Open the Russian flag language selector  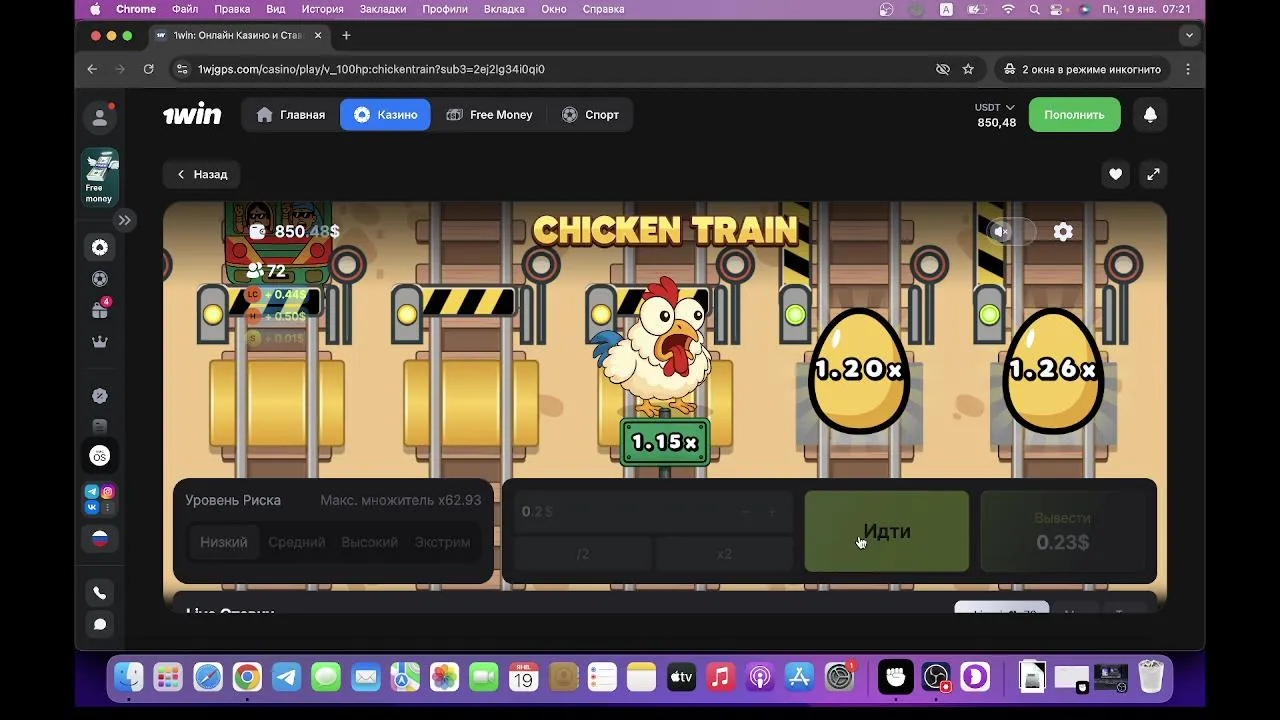tap(100, 538)
